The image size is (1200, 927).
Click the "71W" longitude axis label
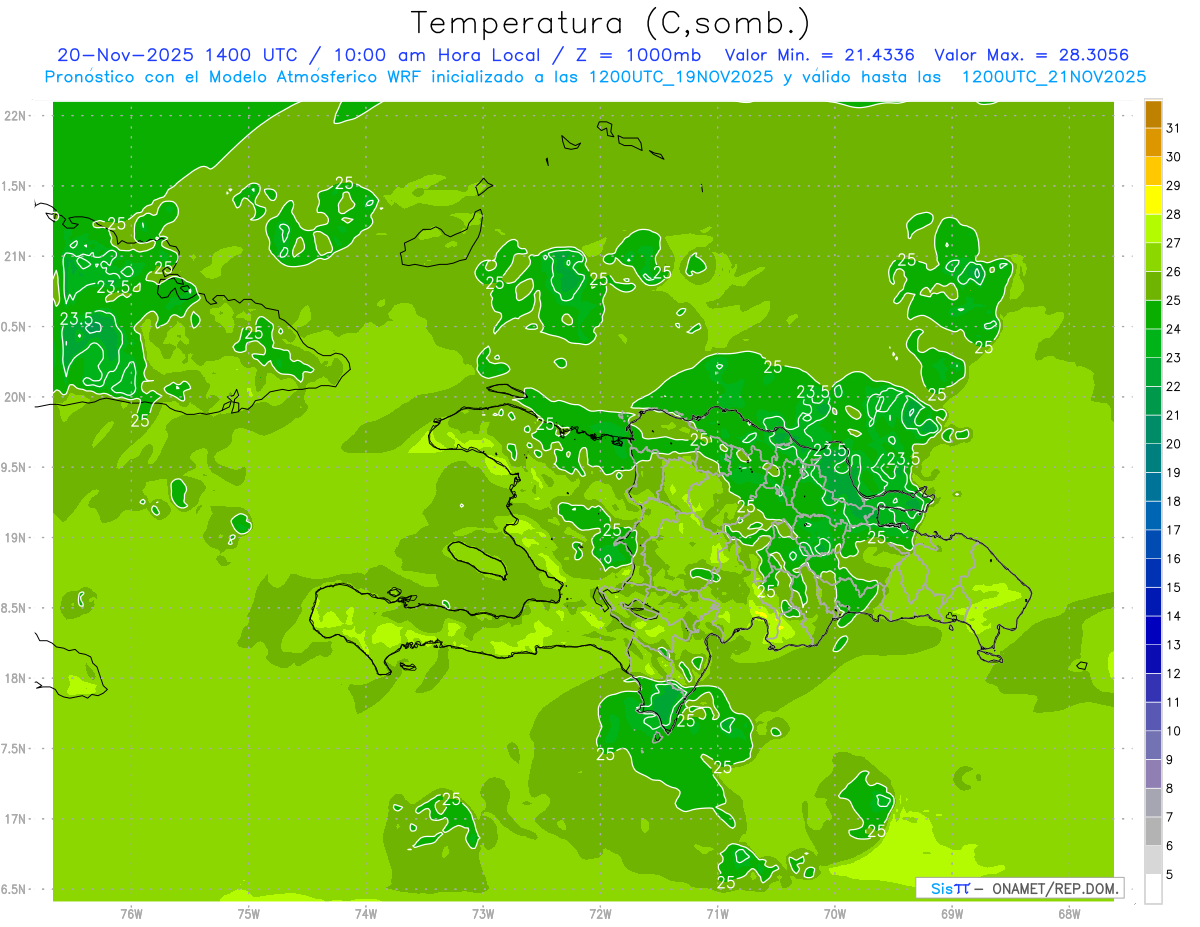717,914
